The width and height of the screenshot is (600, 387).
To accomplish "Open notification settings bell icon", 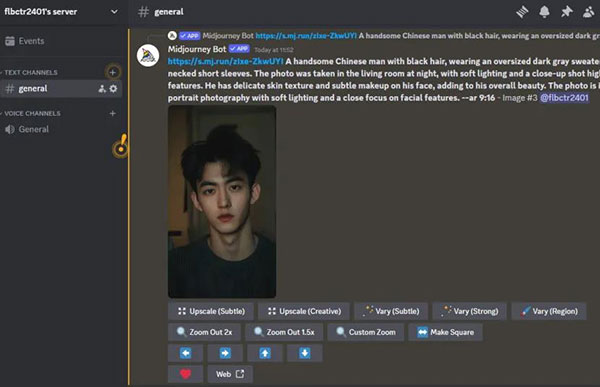I will (x=544, y=12).
